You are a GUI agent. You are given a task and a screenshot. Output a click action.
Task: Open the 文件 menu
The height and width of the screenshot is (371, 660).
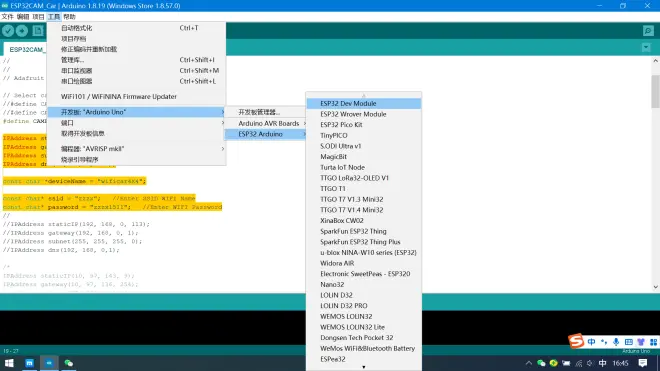click(7, 17)
